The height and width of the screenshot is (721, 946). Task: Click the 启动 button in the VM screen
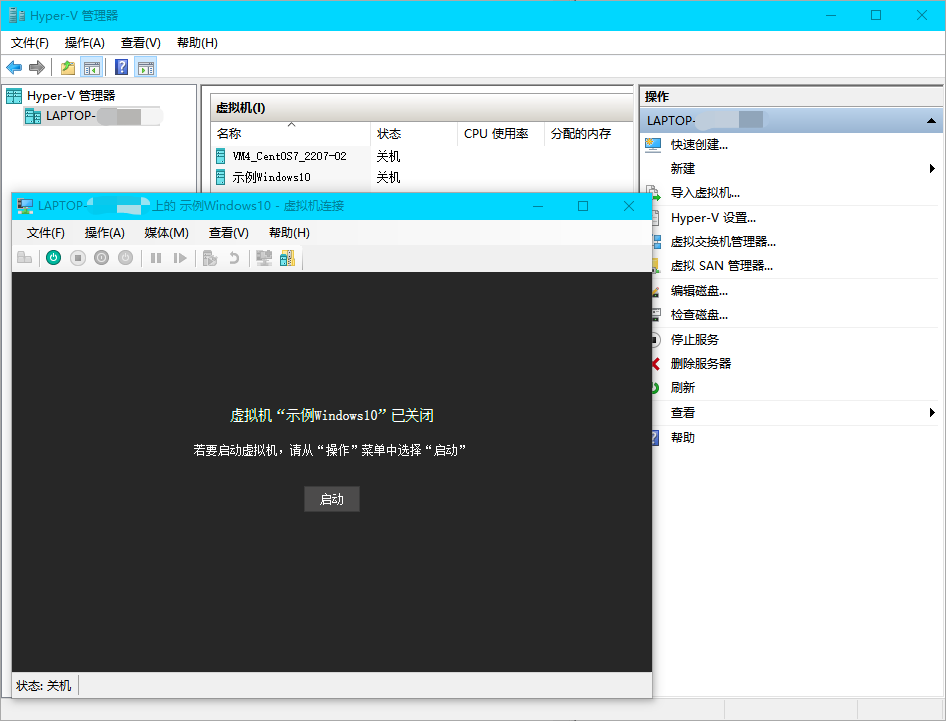332,499
